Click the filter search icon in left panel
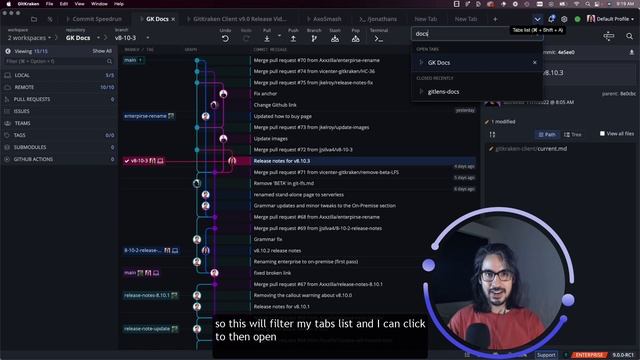Image resolution: width=640 pixels, height=360 pixels. [x=109, y=61]
